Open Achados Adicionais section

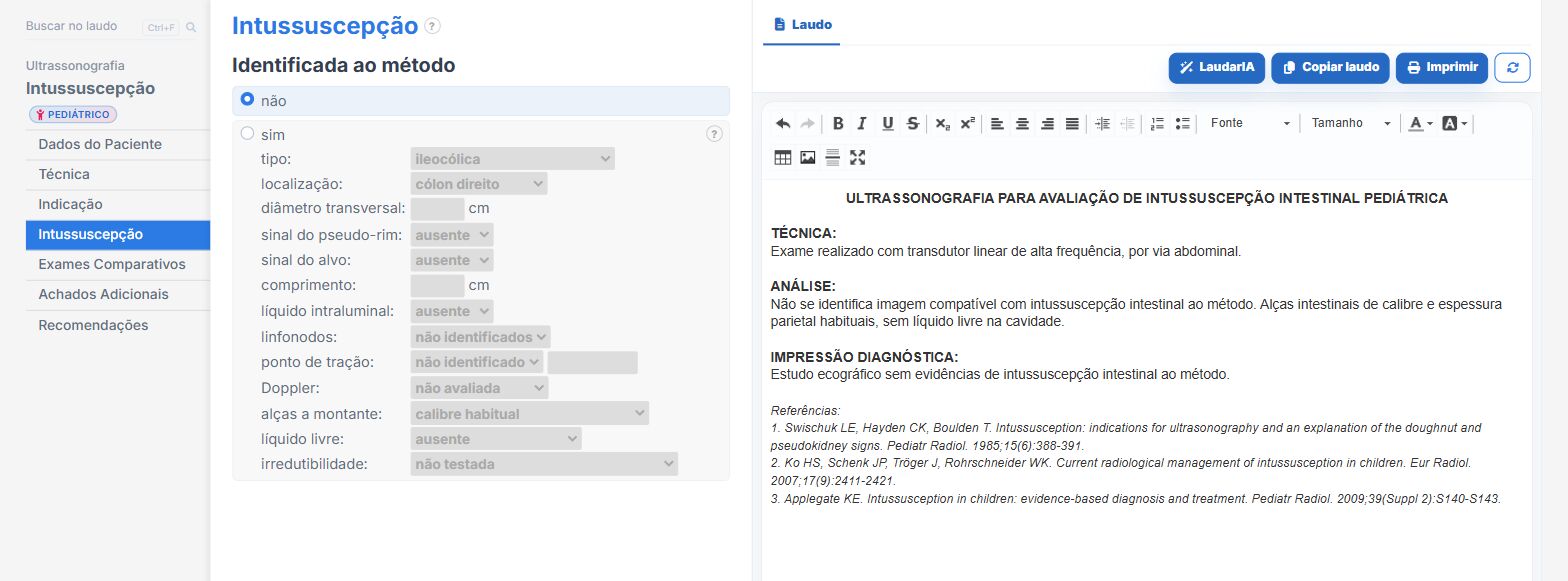[x=118, y=294]
